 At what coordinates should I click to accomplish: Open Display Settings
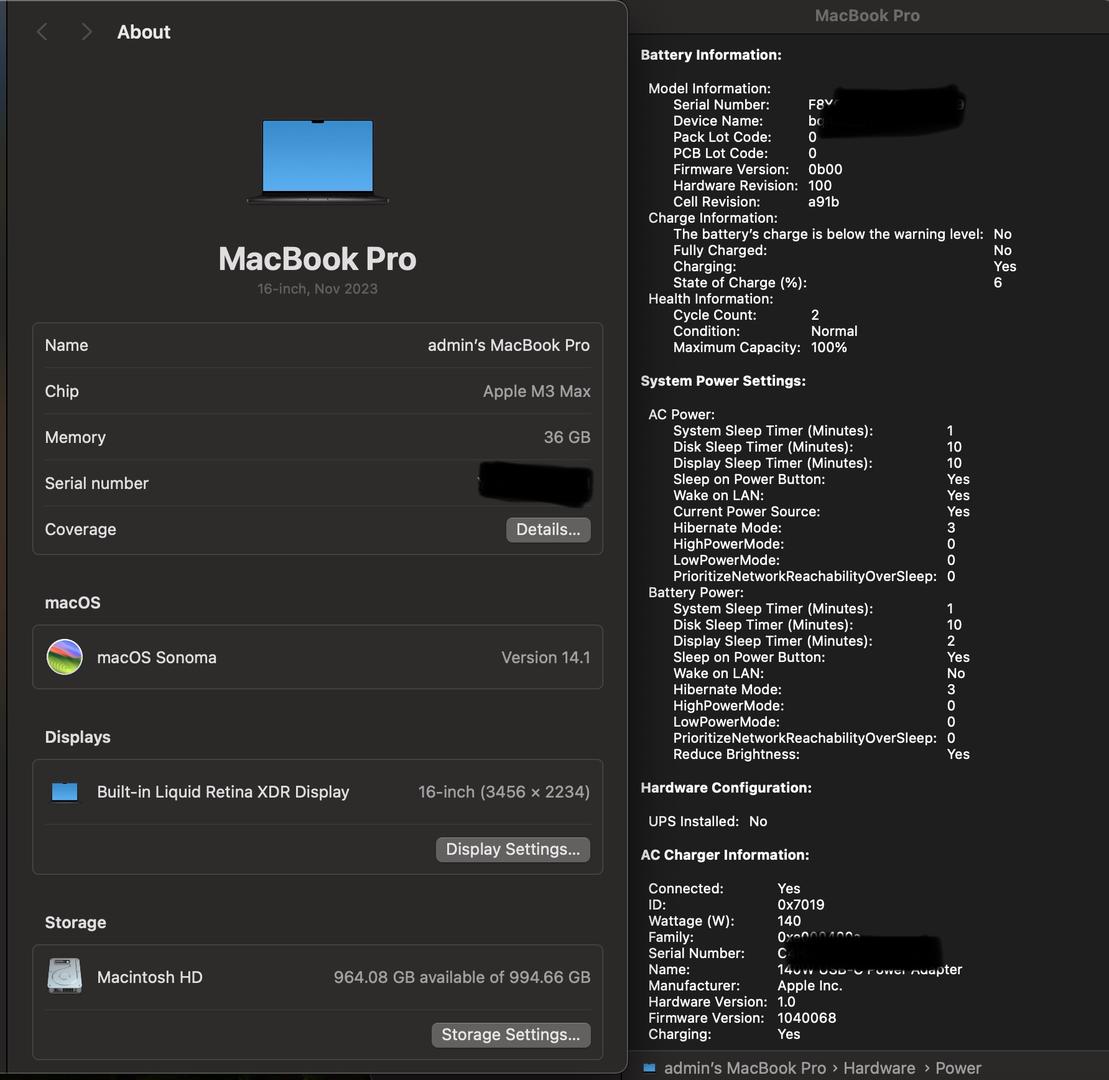pos(512,849)
